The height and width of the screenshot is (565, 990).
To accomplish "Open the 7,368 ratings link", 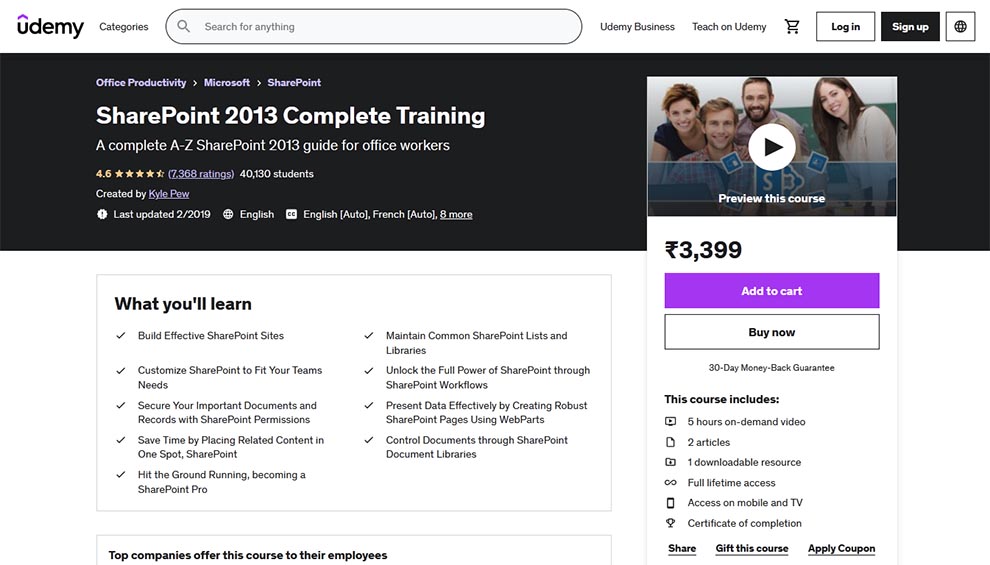I will 201,174.
